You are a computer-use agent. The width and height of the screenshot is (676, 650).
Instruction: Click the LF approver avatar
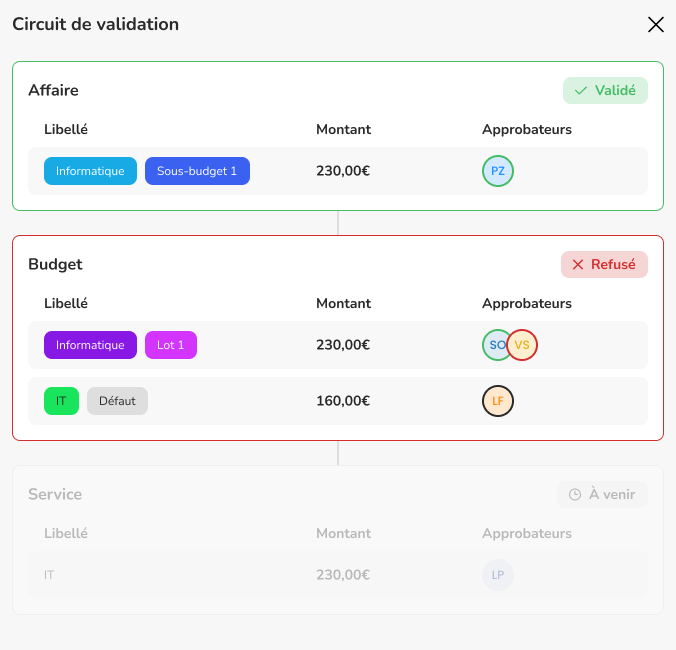pyautogui.click(x=498, y=401)
